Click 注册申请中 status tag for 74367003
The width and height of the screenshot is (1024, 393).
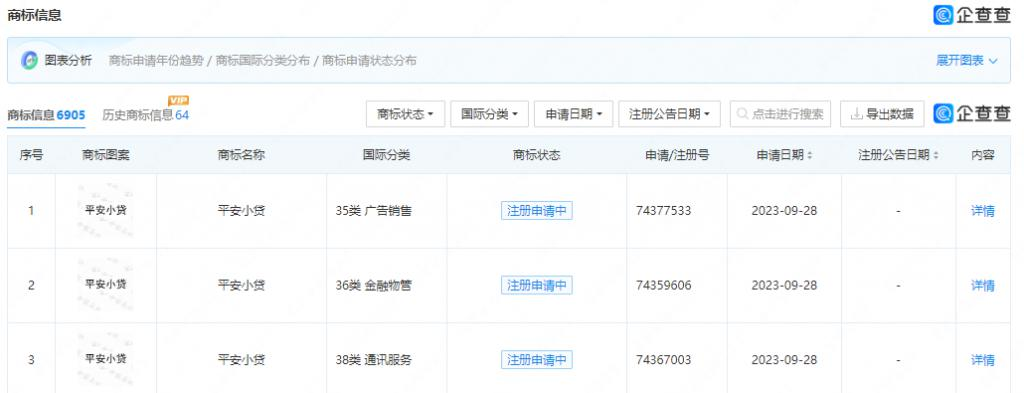tap(537, 360)
